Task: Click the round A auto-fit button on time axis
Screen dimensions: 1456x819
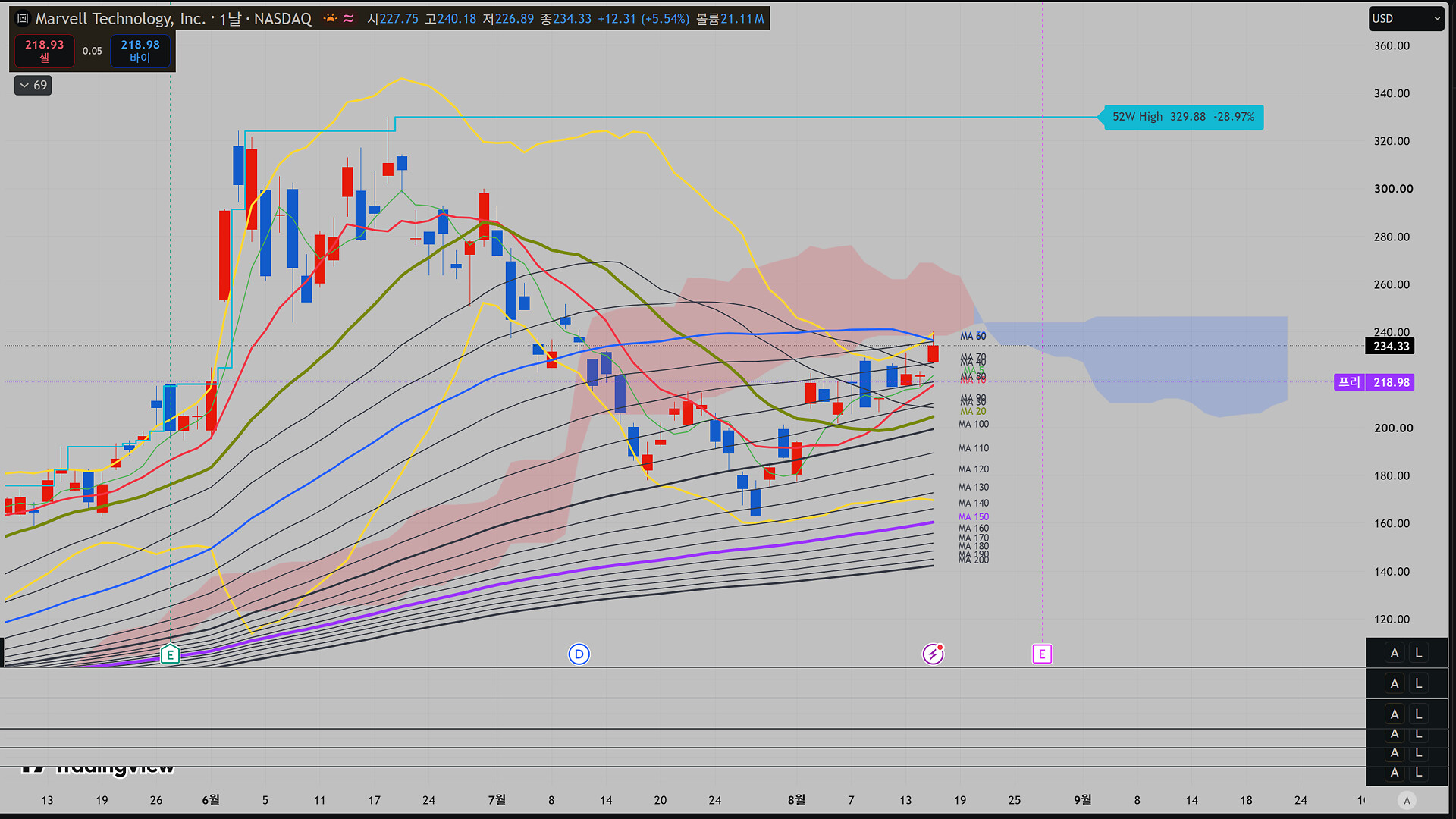Action: click(1407, 800)
